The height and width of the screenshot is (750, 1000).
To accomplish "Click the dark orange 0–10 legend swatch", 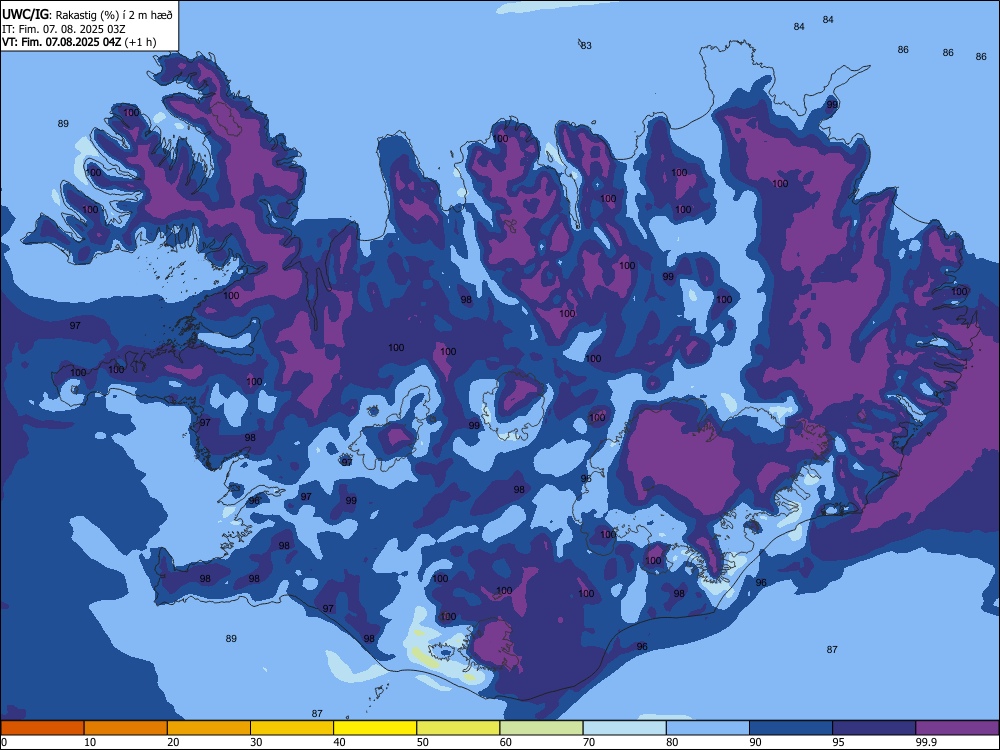I will [42, 728].
